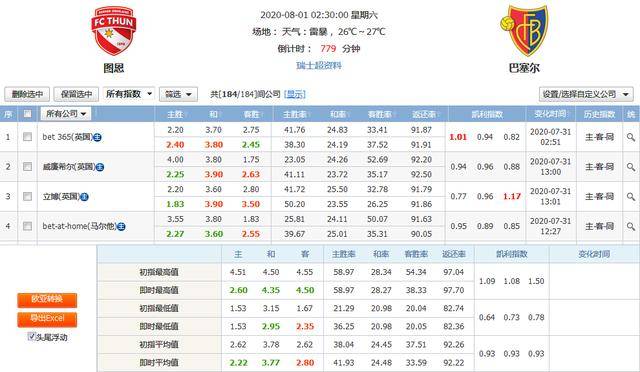Viewport: 640px width, 372px height.
Task: Click 即时平均值 row label
Action: (159, 363)
